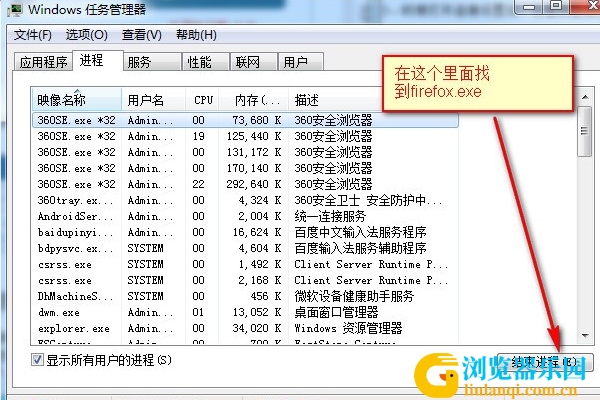Screen dimensions: 600x400
Task: Open the 文件(F) menu
Action: (33, 35)
